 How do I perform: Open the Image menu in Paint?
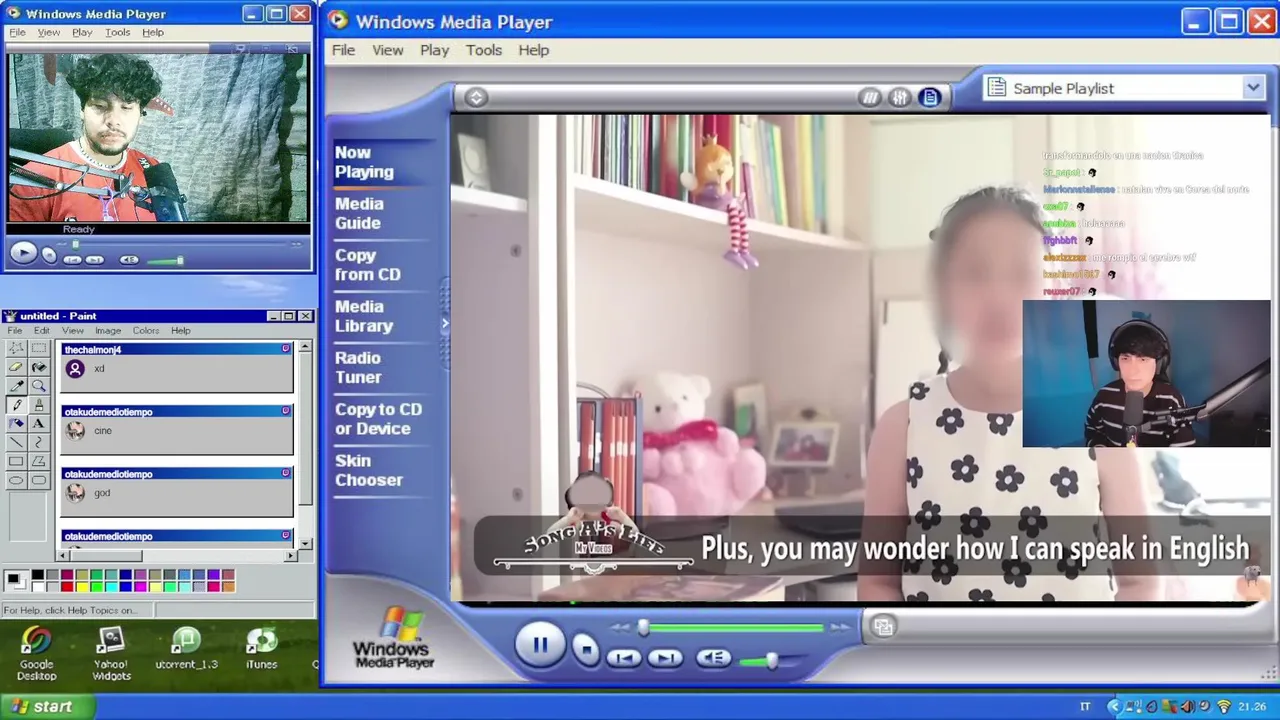107,330
